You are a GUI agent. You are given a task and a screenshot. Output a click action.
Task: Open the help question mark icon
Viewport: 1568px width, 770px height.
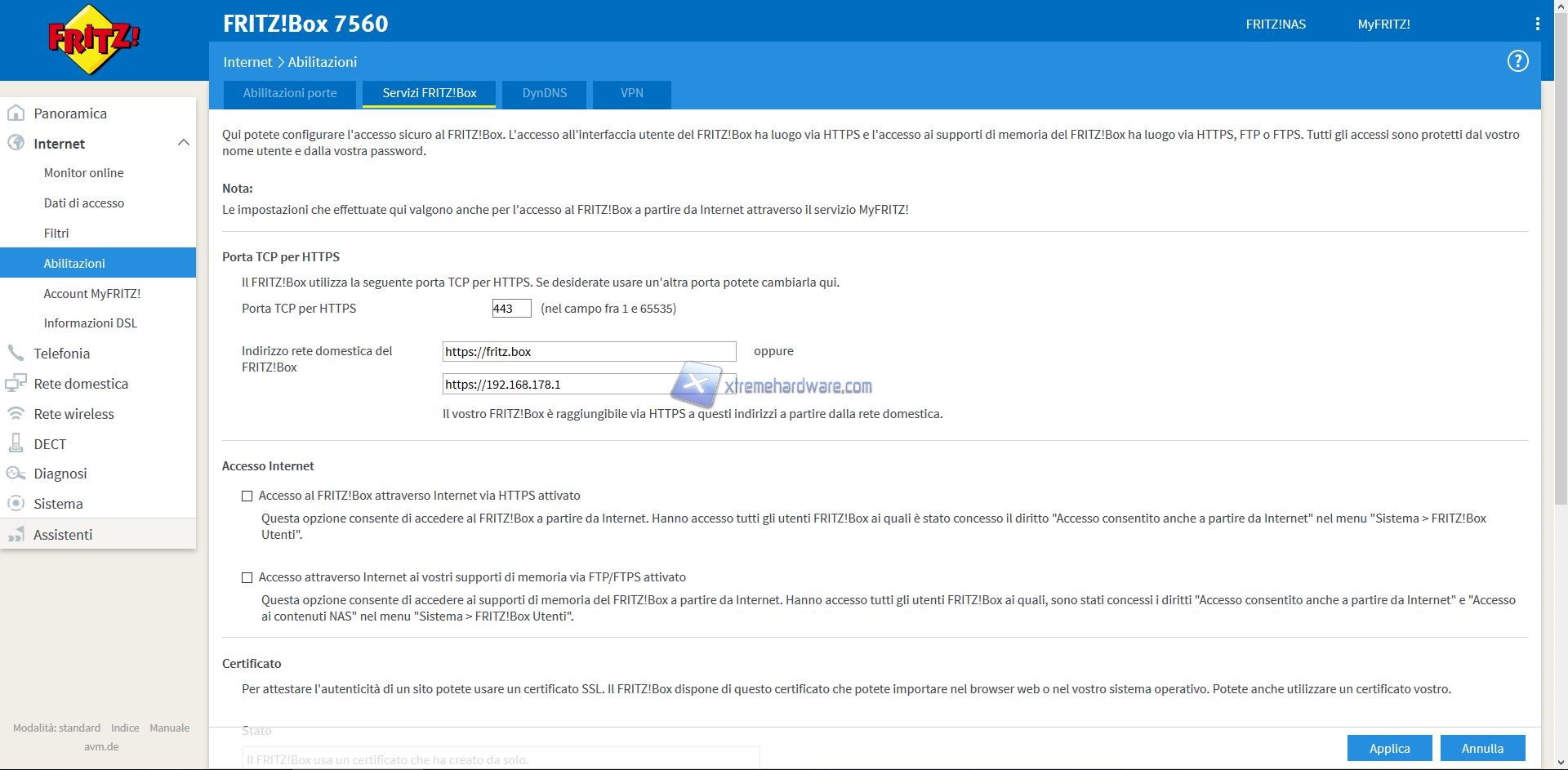[x=1517, y=61]
